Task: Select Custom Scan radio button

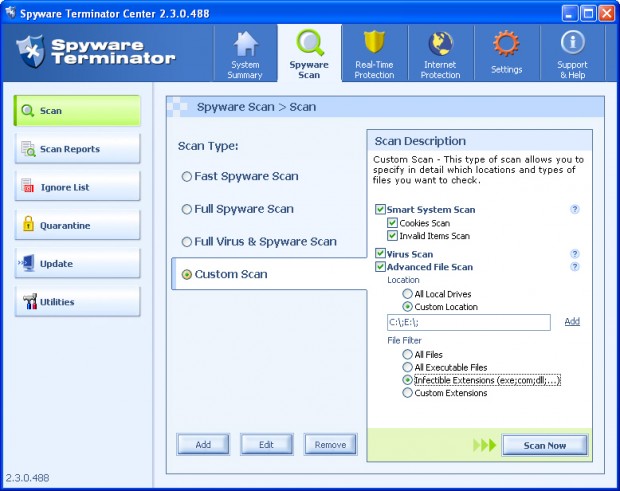Action: pos(187,274)
